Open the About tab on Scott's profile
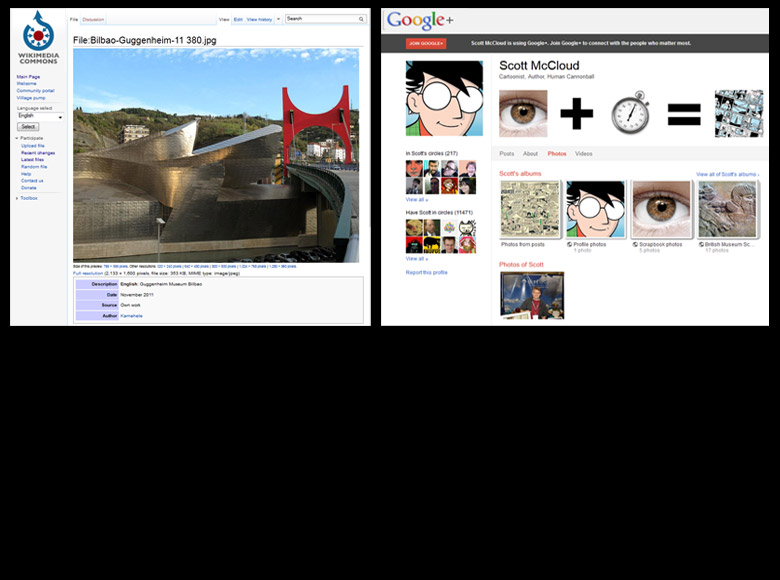Image resolution: width=780 pixels, height=580 pixels. 530,153
